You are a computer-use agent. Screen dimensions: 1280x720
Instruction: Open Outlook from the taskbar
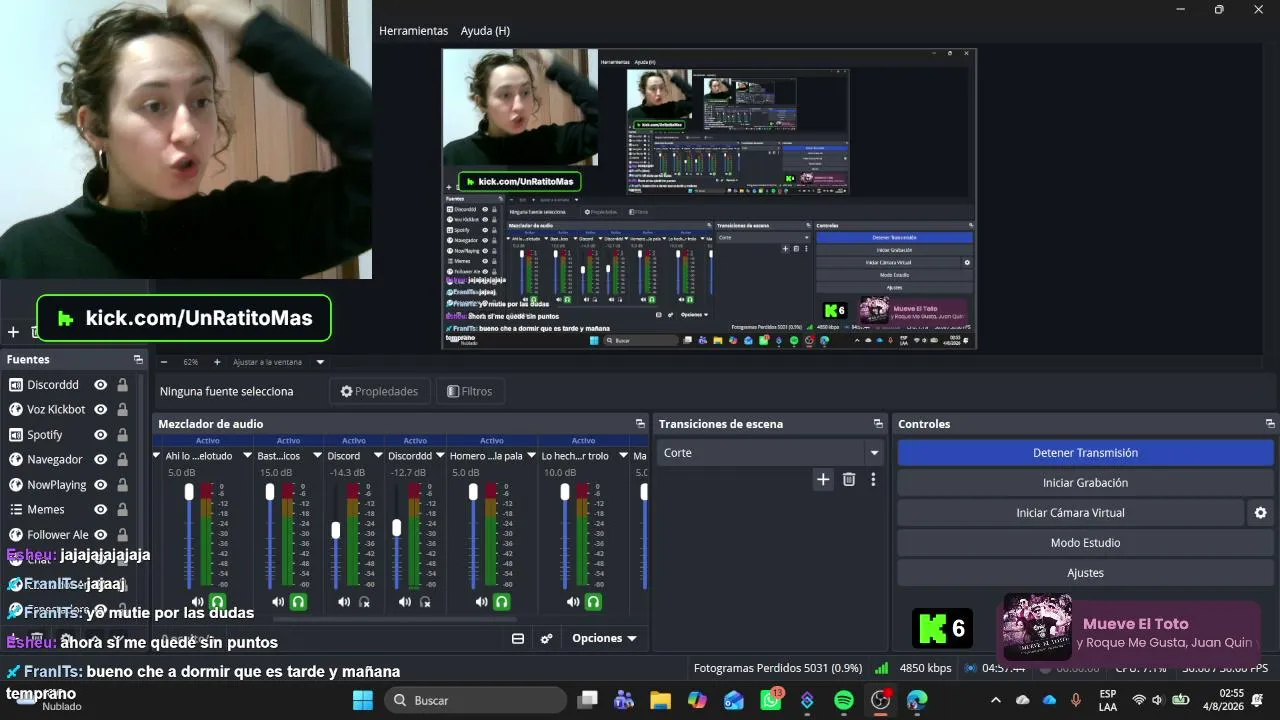(x=734, y=700)
